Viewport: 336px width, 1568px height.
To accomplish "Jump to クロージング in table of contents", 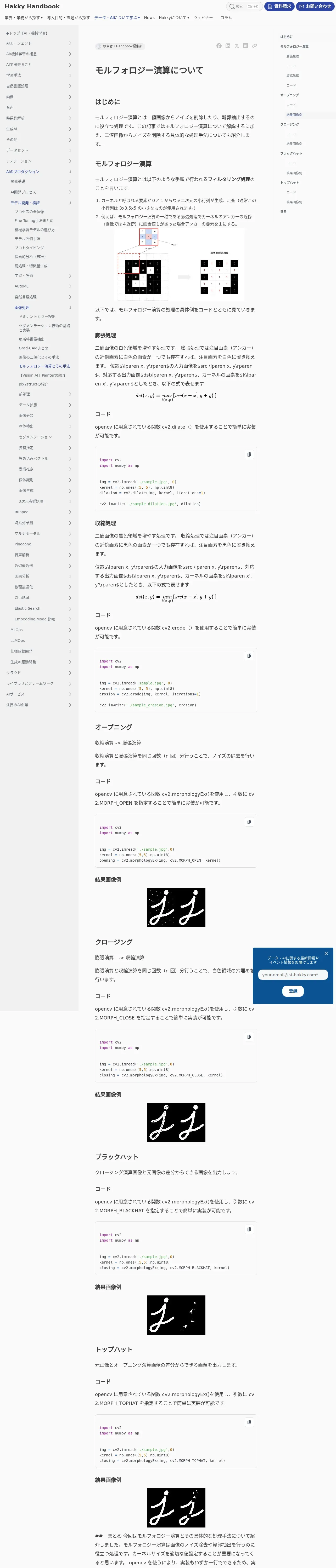I will [x=290, y=124].
